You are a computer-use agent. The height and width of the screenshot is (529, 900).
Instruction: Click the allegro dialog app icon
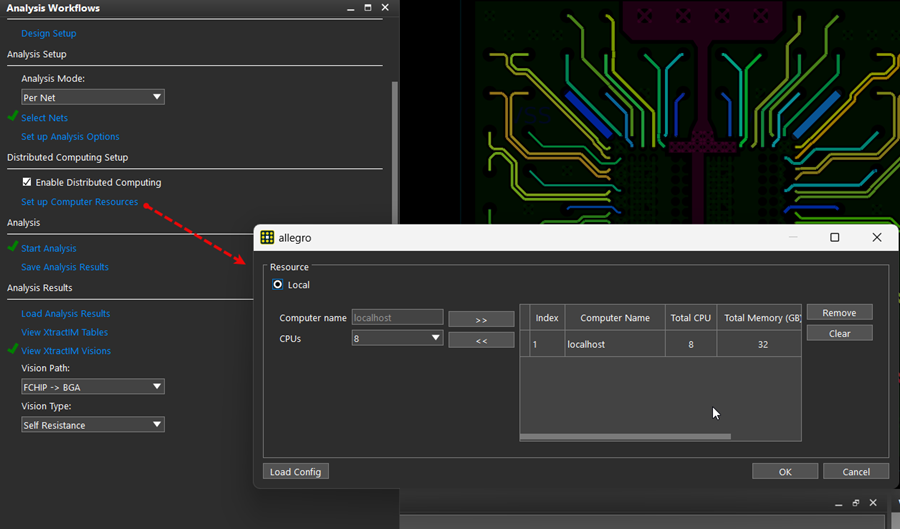[x=267, y=238]
